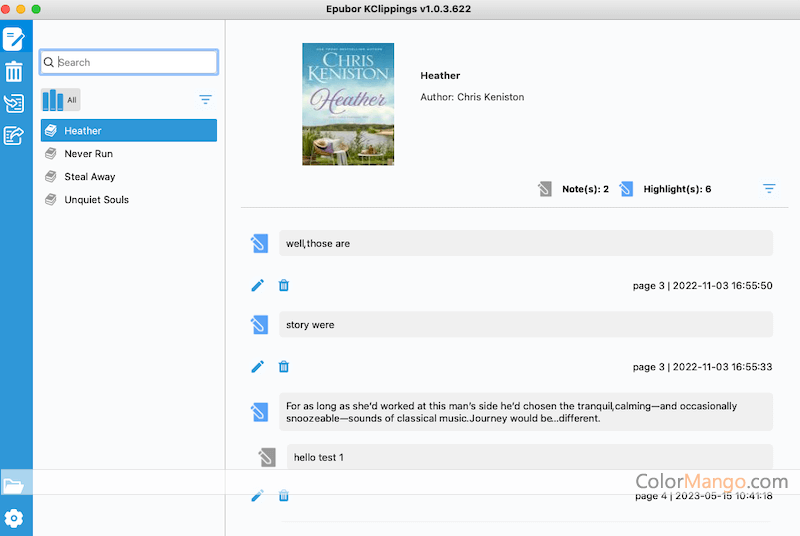The width and height of the screenshot is (800, 536).
Task: Select the Unquiet Souls book
Action: pyautogui.click(x=96, y=200)
